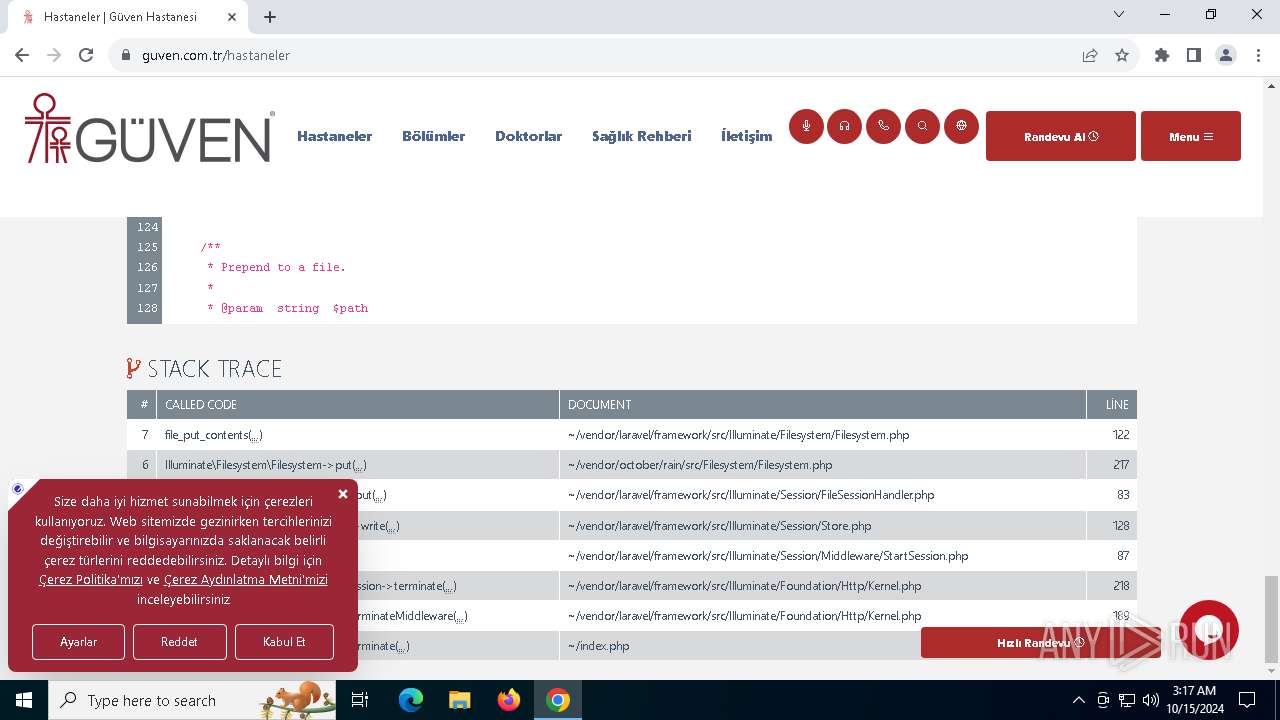The height and width of the screenshot is (720, 1280).
Task: Select the file_put_contents stack trace row
Action: [x=632, y=435]
